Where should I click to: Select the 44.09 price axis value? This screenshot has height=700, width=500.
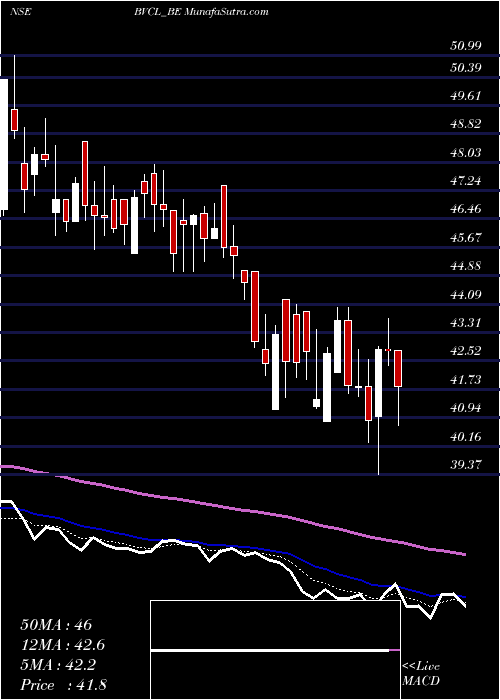pos(466,294)
